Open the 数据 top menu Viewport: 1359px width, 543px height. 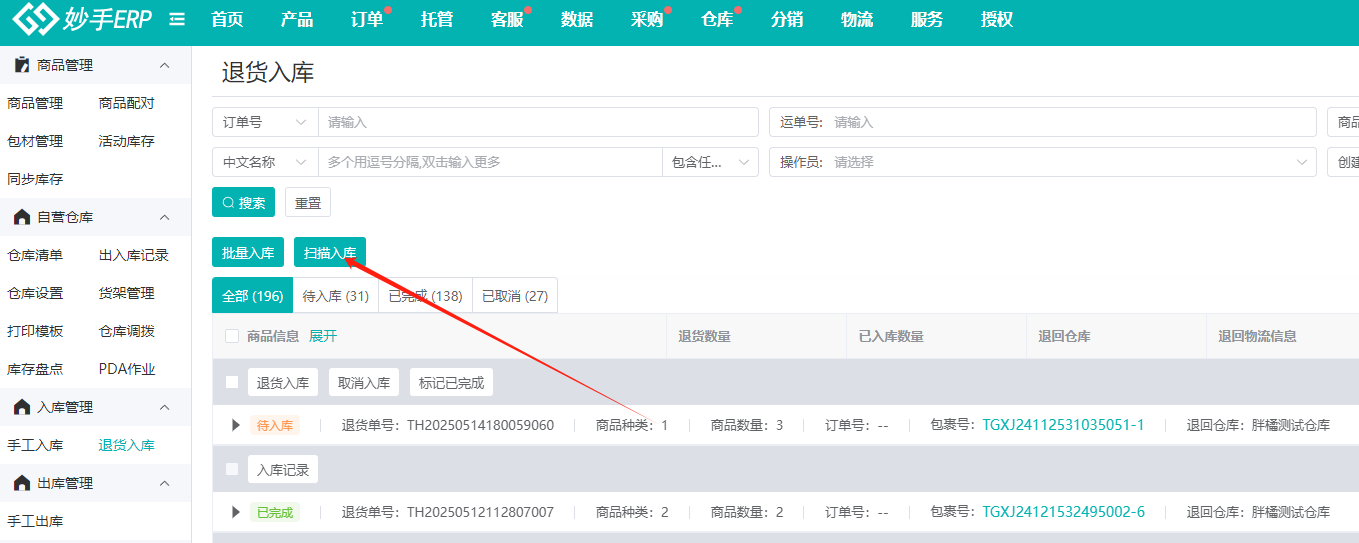point(577,19)
